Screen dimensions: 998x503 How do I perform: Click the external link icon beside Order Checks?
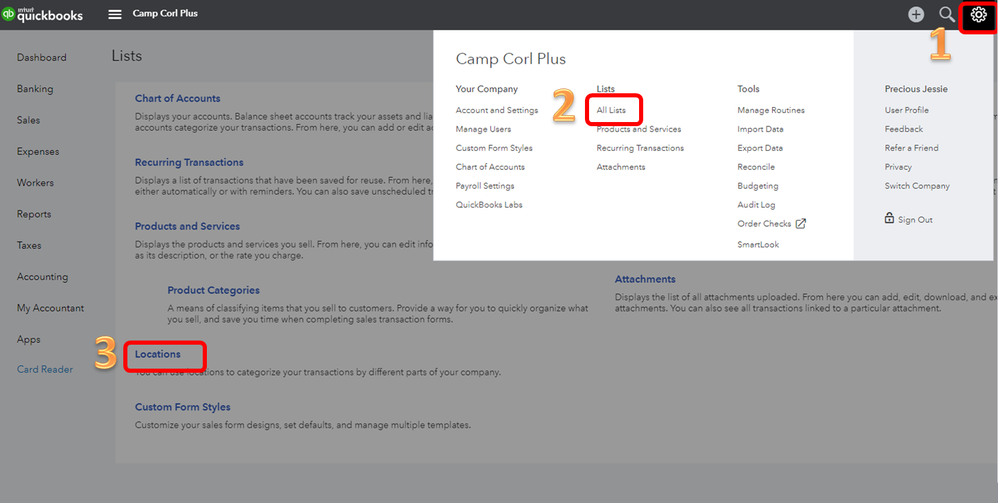[801, 223]
